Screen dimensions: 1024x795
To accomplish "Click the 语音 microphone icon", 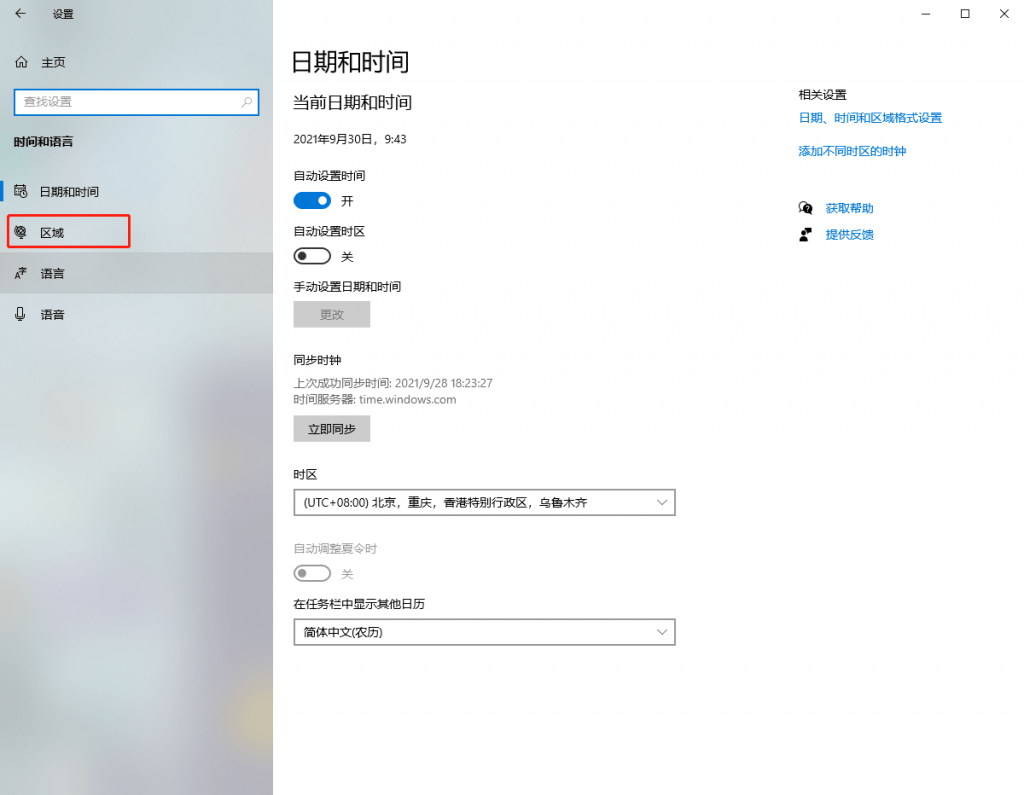I will pos(21,314).
